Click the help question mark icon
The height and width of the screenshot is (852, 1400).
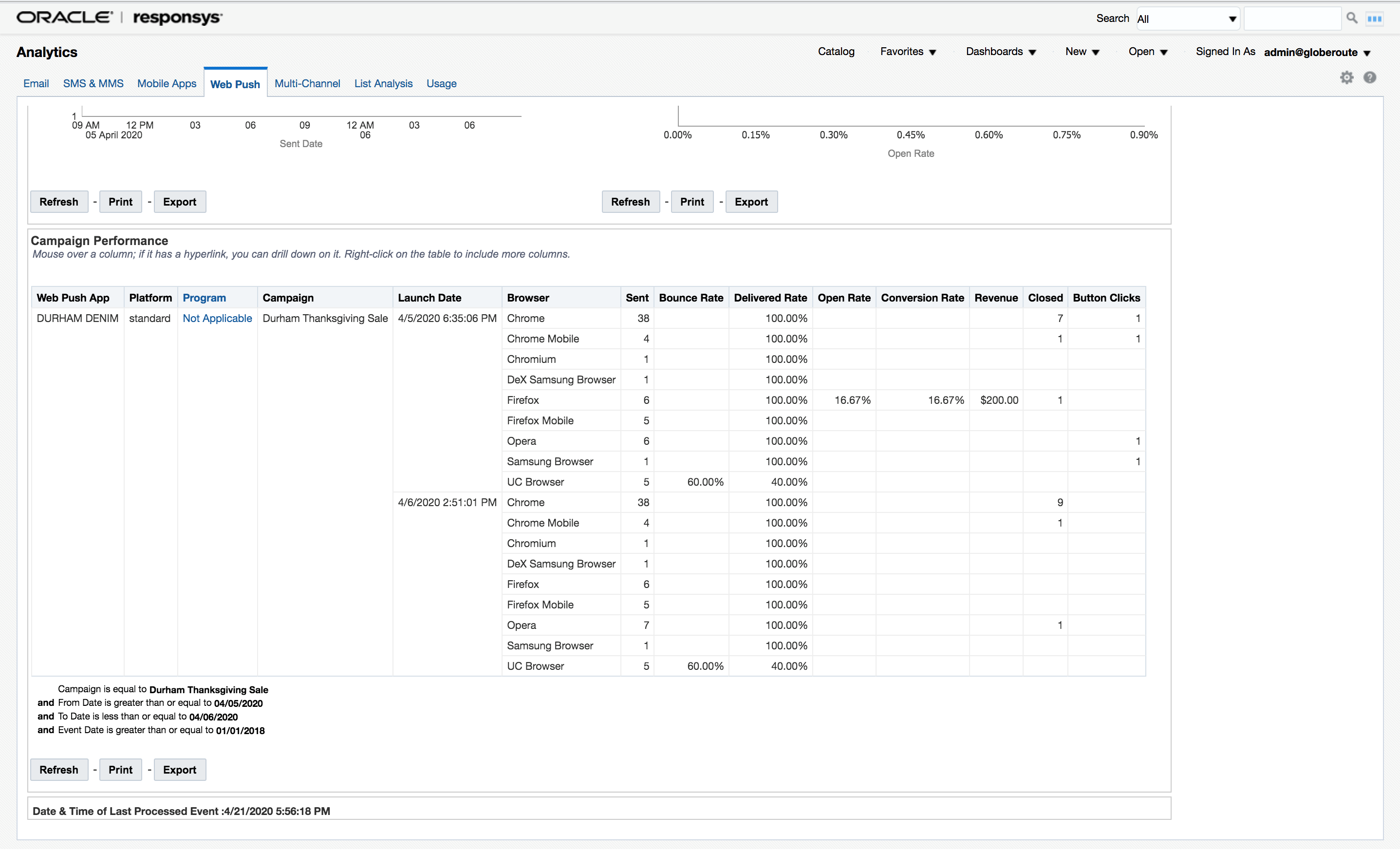[1370, 77]
